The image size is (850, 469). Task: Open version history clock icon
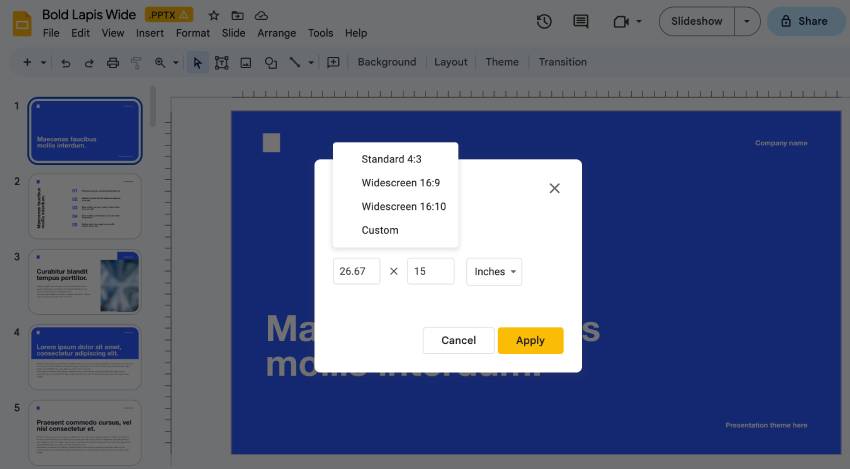[544, 22]
